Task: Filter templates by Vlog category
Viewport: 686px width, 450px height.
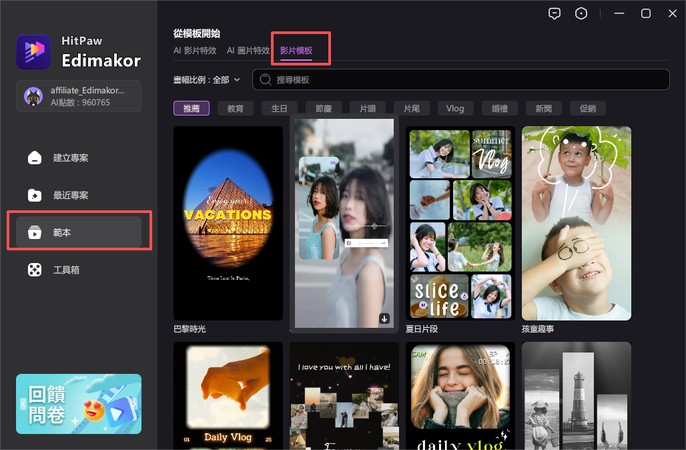Action: [x=455, y=108]
